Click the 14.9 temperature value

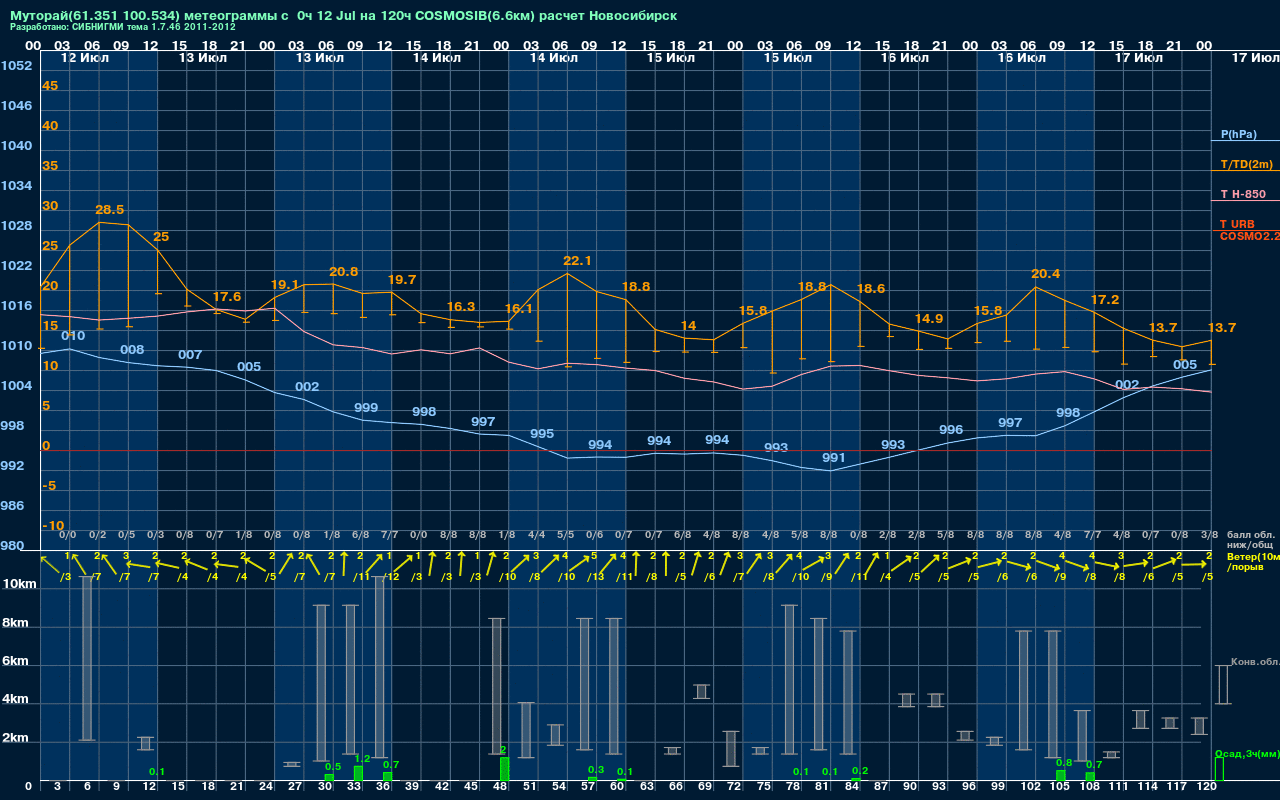pos(929,319)
